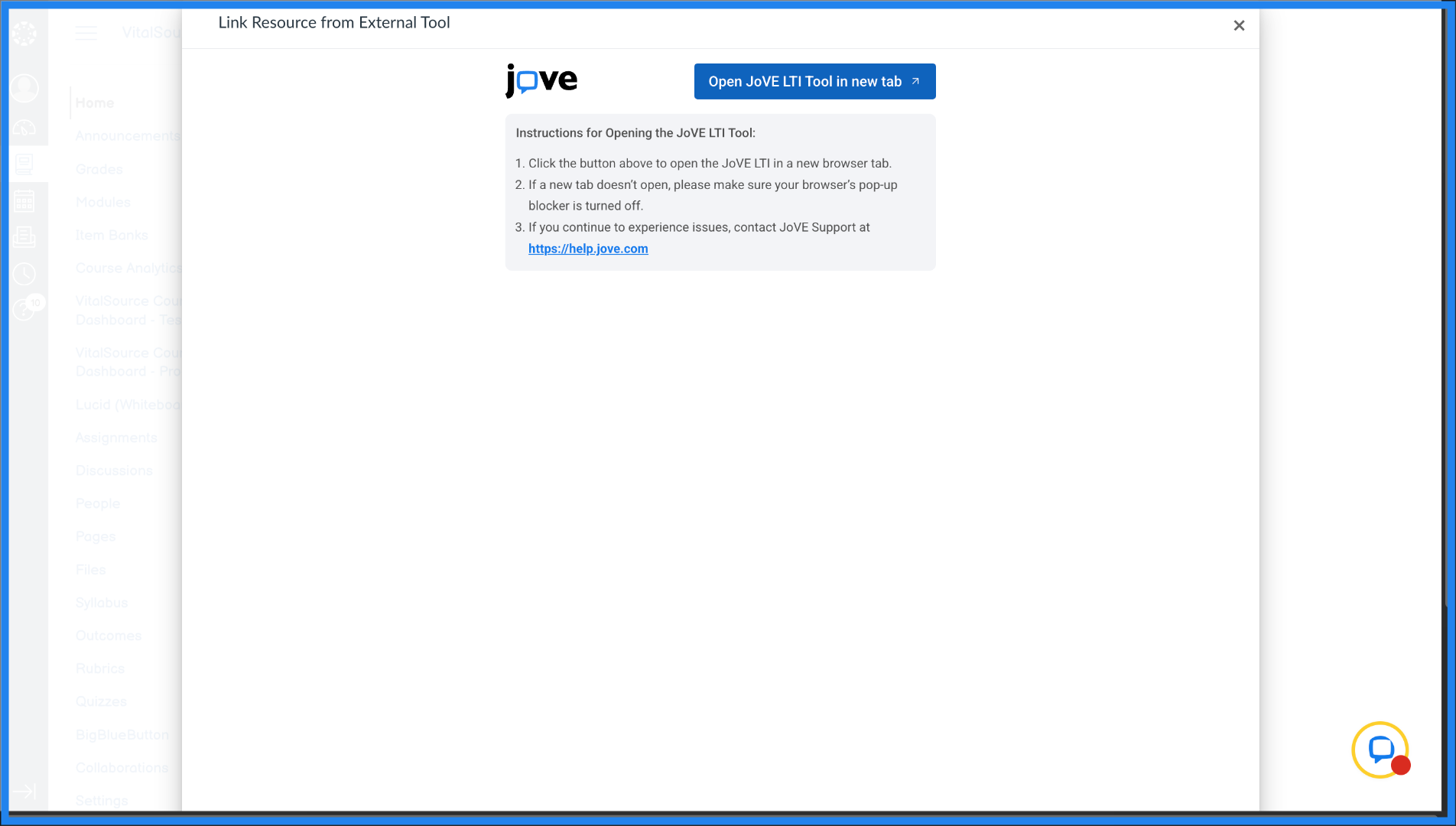Open Lucid (Whiteboard) in course navigation

[128, 405]
